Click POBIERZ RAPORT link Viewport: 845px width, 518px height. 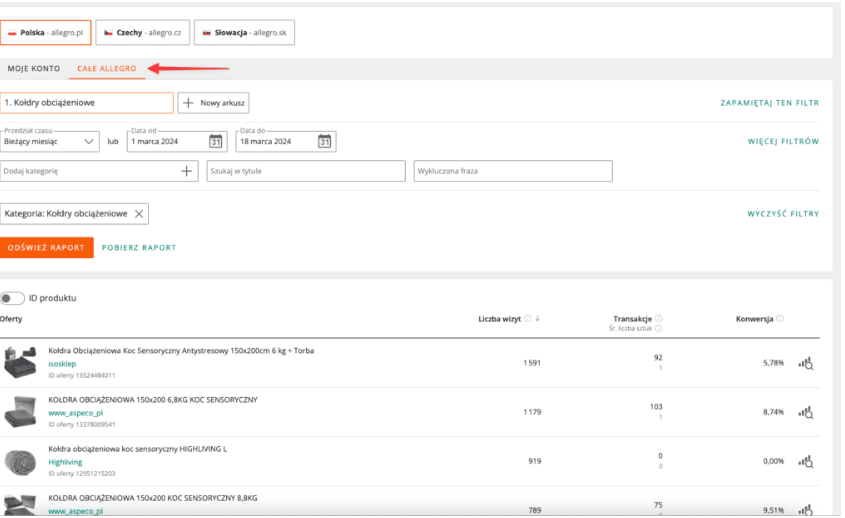click(139, 247)
